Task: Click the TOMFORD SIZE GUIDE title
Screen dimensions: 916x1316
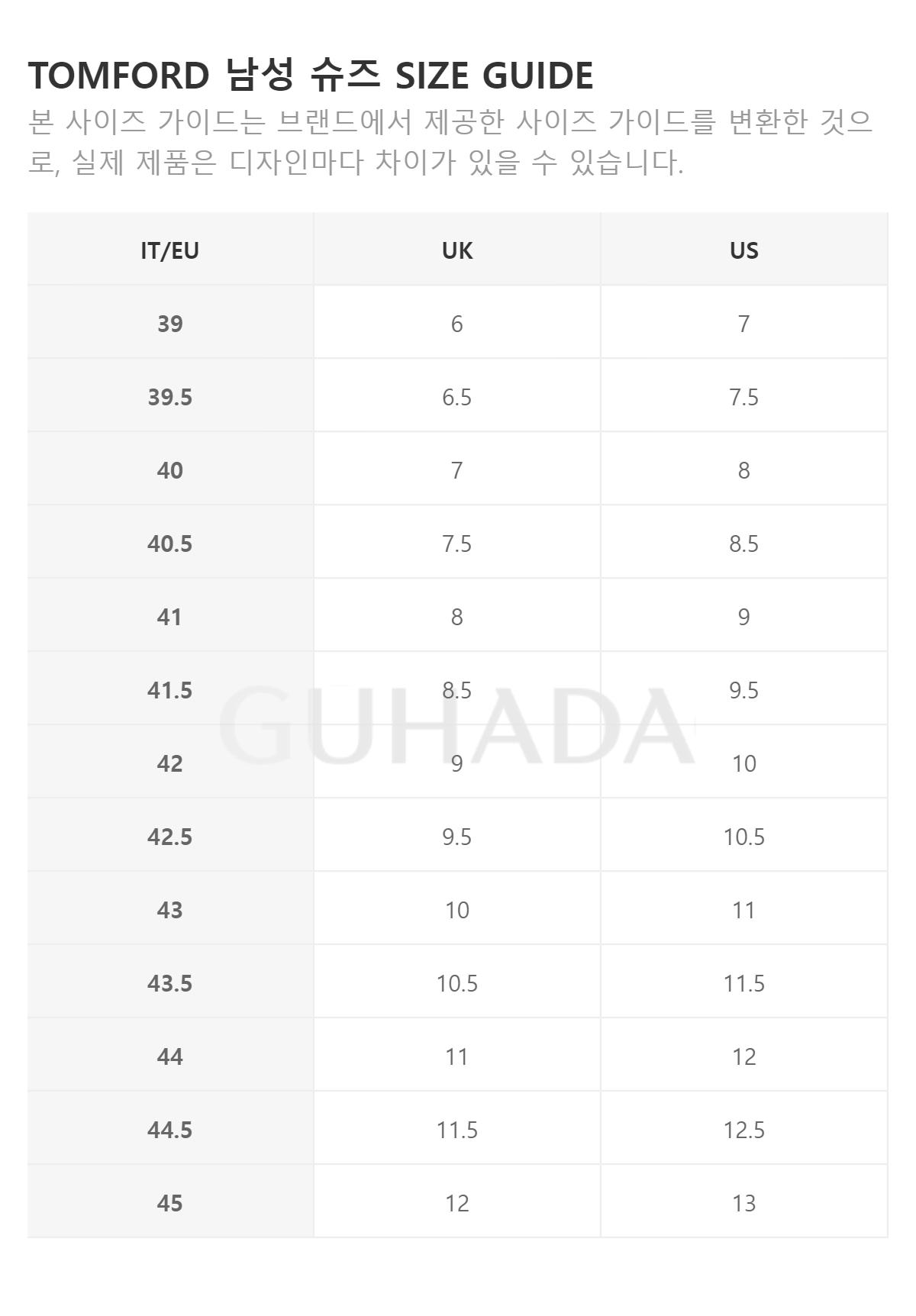Action: click(311, 75)
